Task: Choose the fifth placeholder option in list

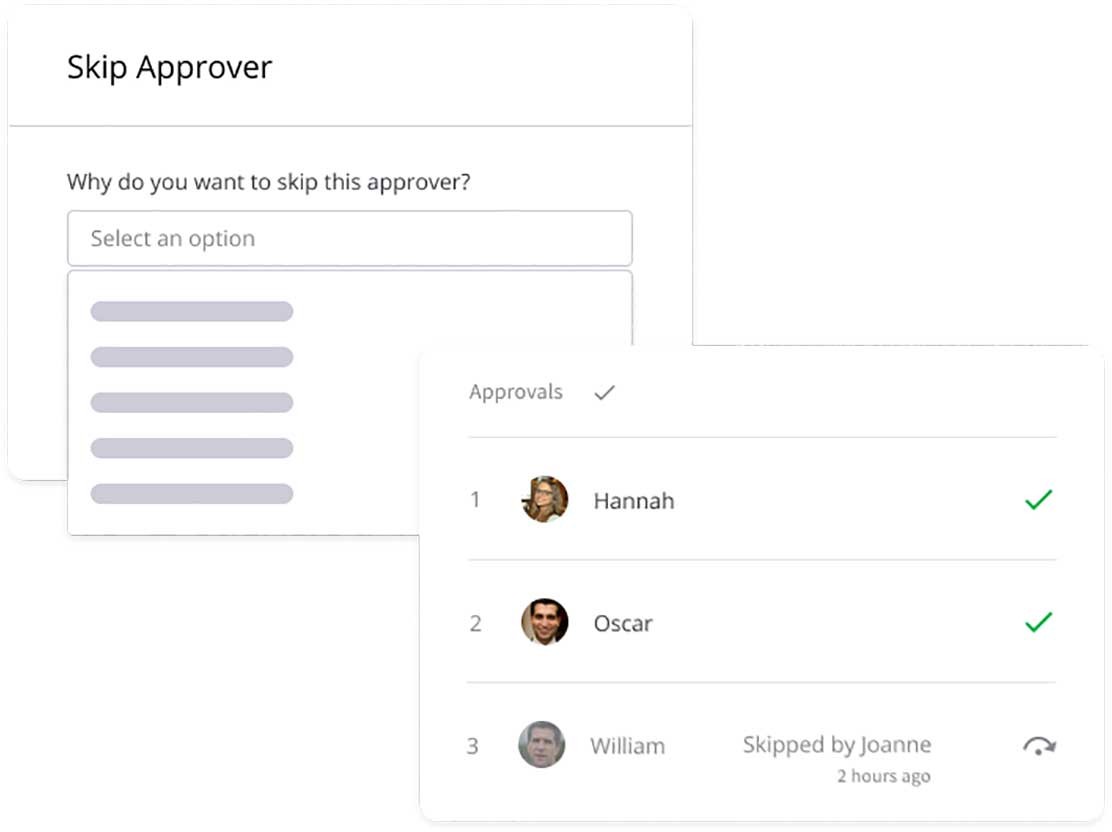Action: tap(192, 493)
